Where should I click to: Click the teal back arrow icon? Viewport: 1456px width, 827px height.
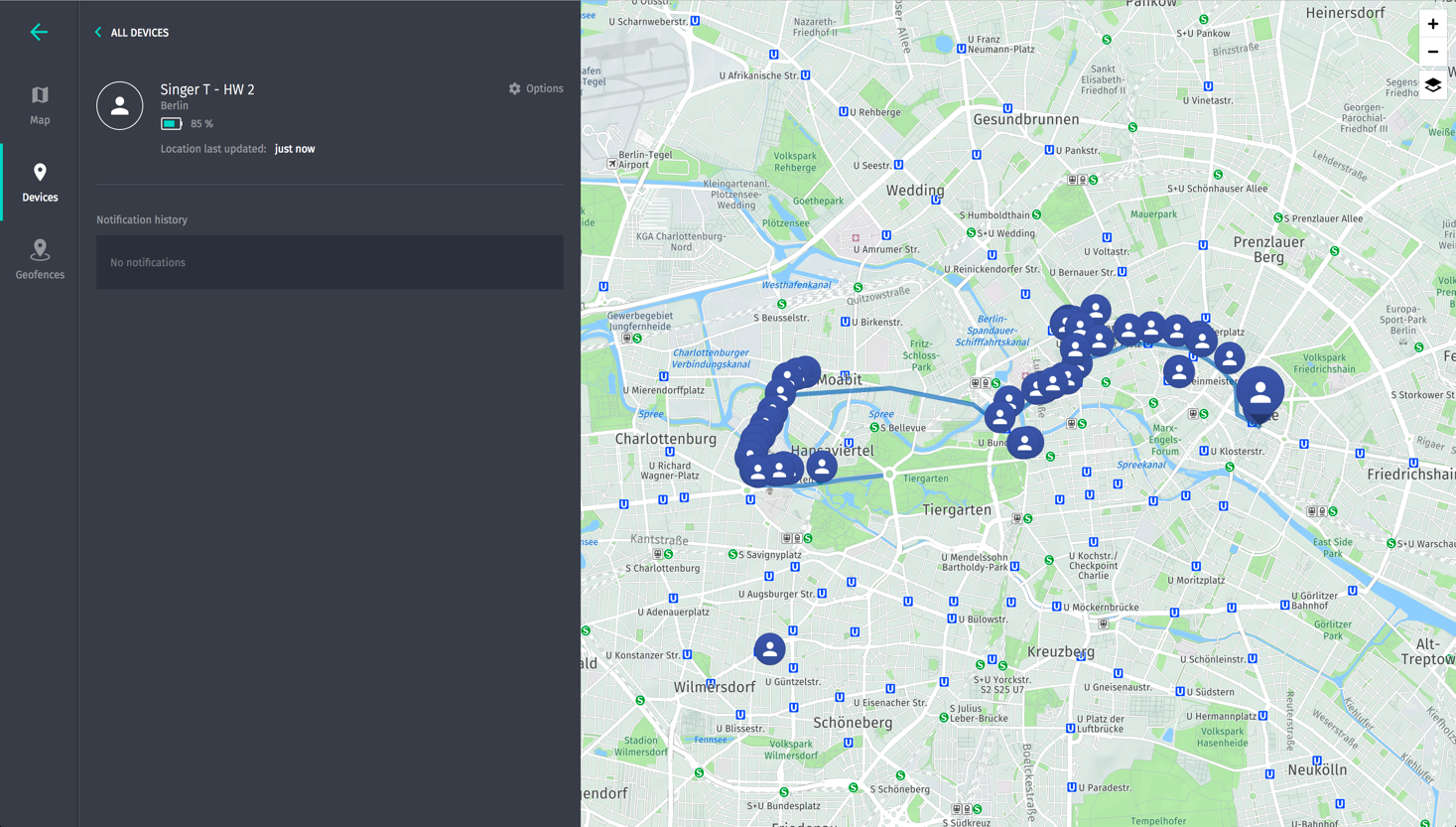39,32
